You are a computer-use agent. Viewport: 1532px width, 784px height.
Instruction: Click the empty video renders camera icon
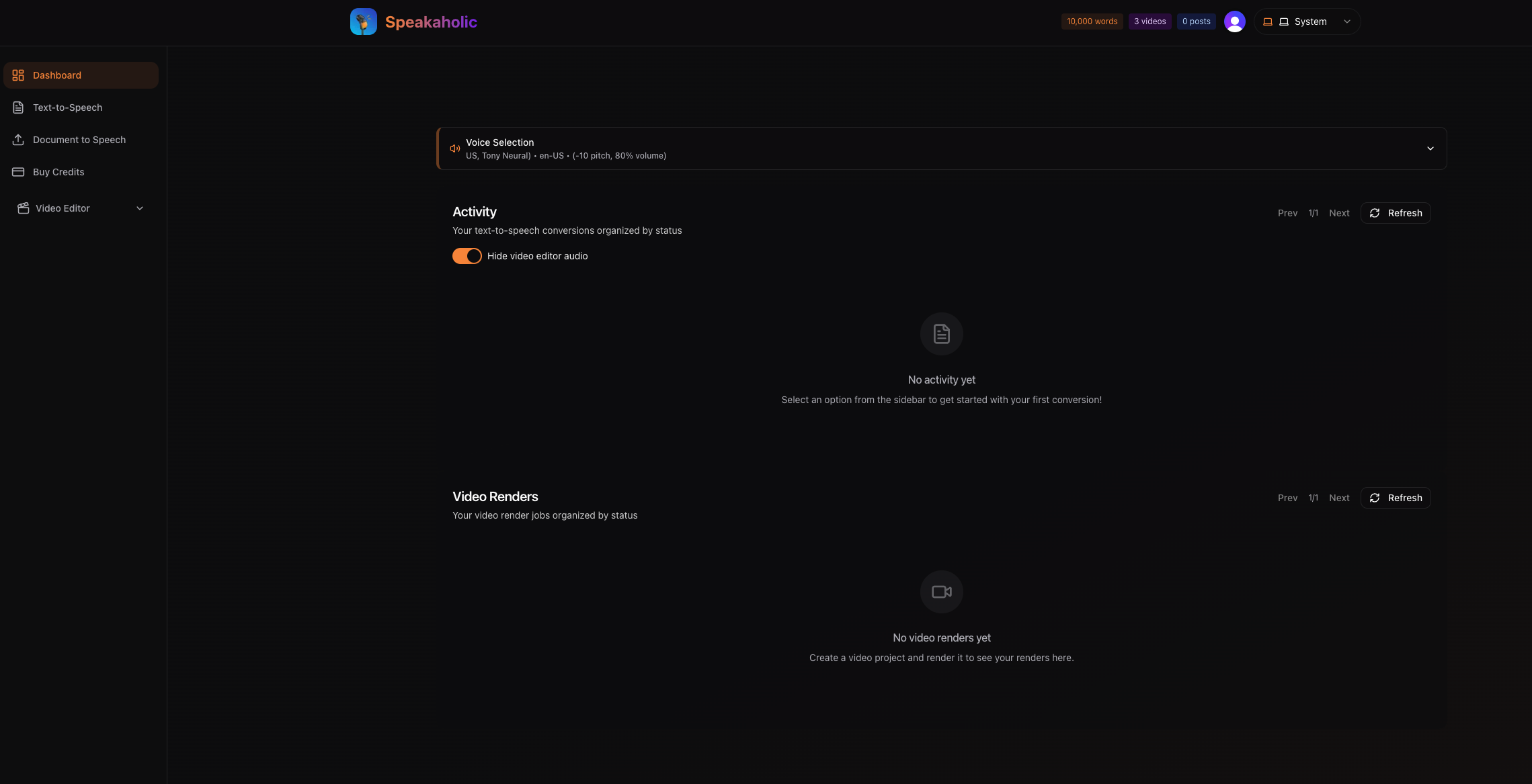coord(941,592)
